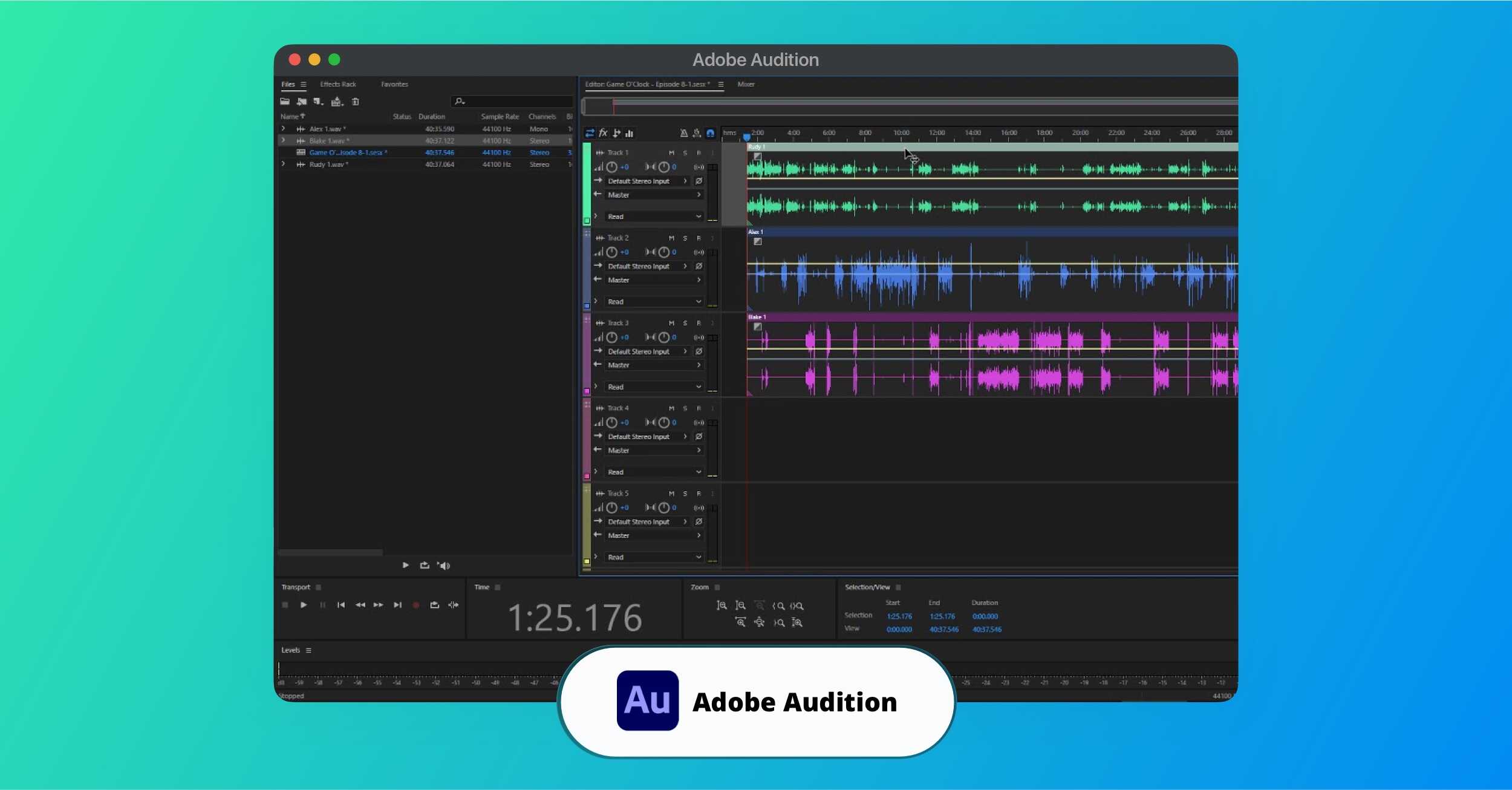Click Zoom In at In Point icon
The image size is (1512, 790).
click(x=778, y=606)
